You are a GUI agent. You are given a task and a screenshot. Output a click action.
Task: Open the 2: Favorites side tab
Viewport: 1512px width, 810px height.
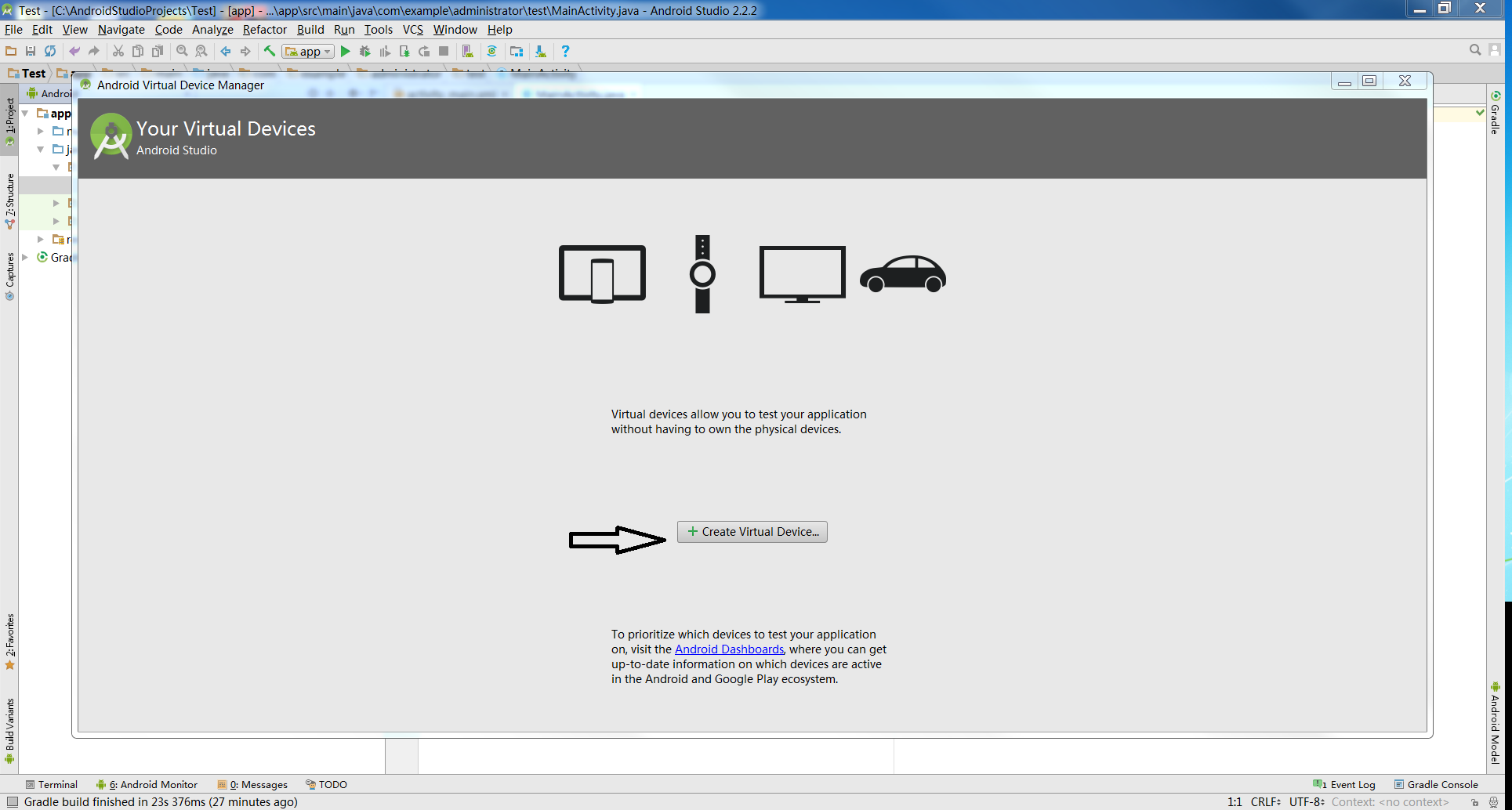click(10, 642)
